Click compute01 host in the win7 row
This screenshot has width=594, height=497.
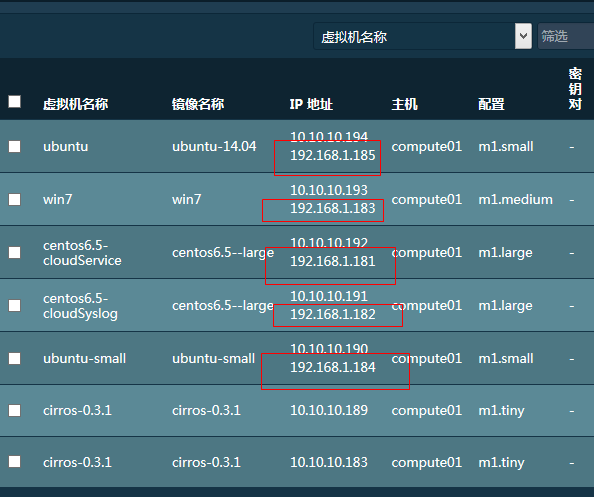(427, 200)
